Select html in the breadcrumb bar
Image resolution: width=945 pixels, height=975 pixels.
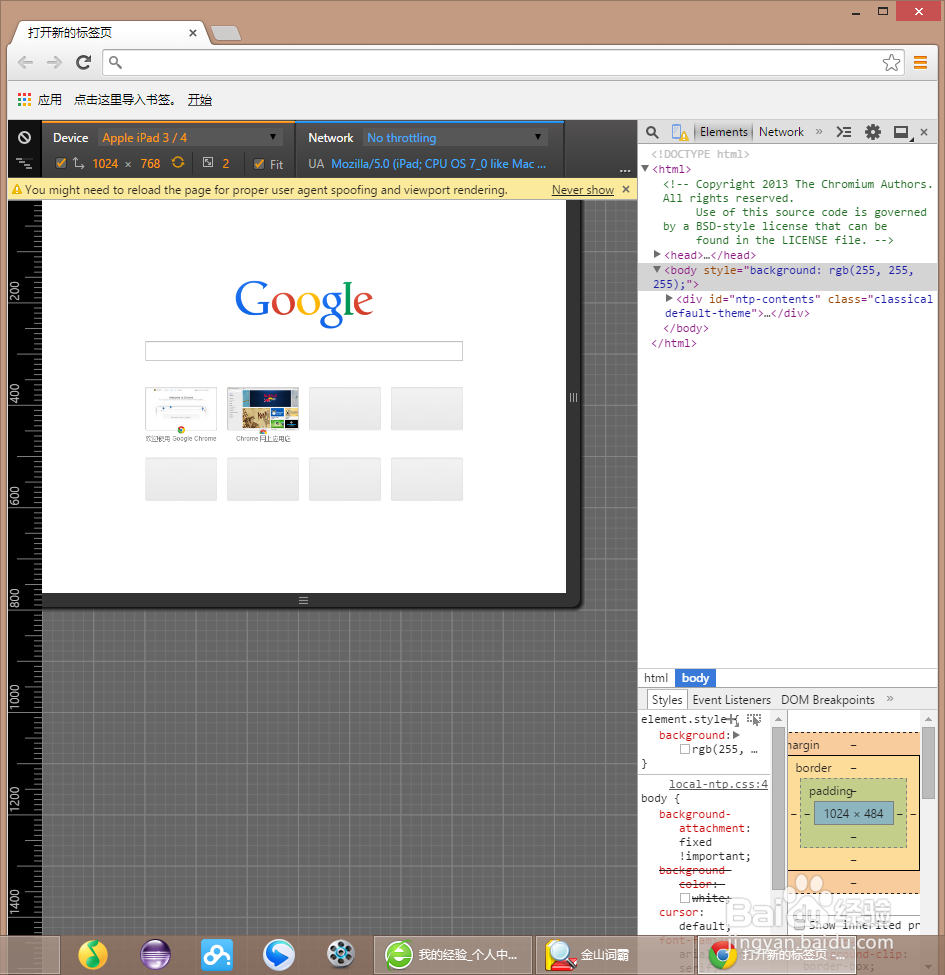[x=656, y=678]
